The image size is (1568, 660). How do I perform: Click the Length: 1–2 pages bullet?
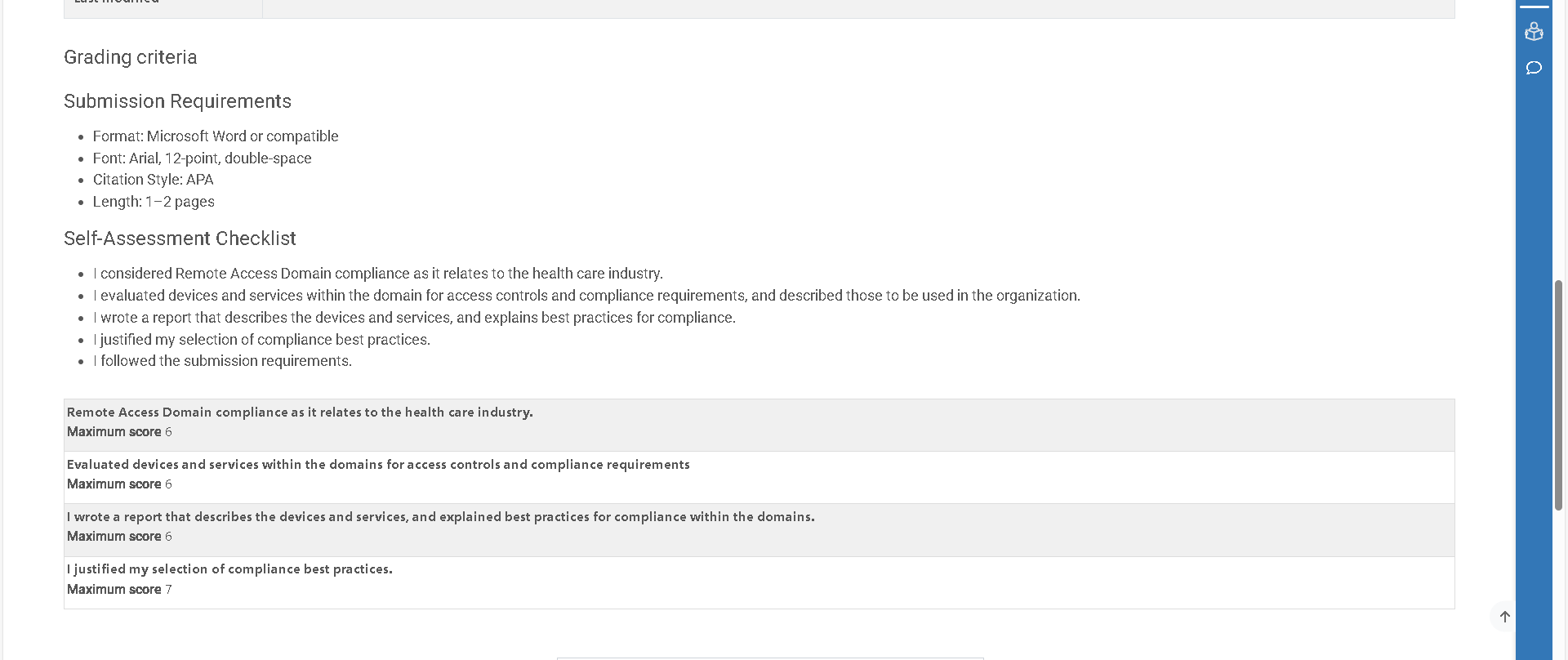click(x=154, y=202)
